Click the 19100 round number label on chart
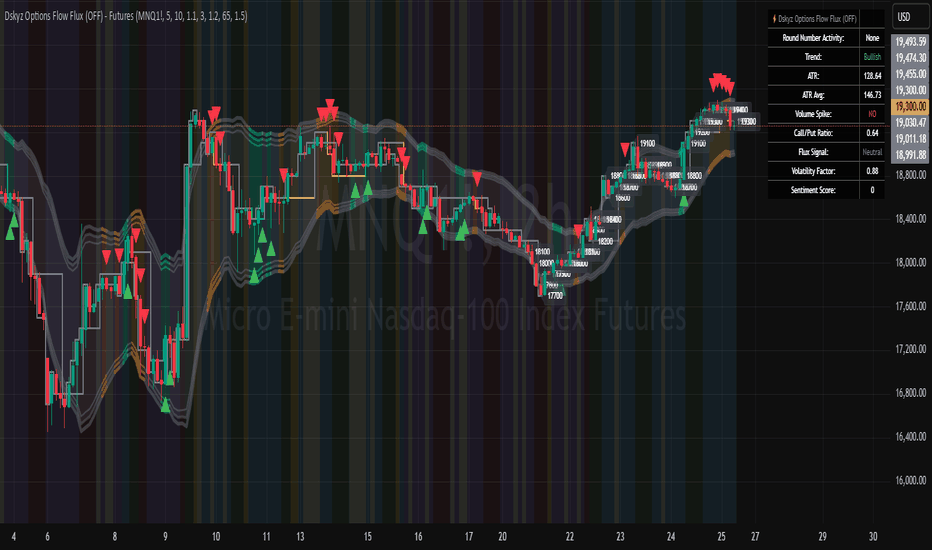The image size is (932, 550). pos(647,143)
